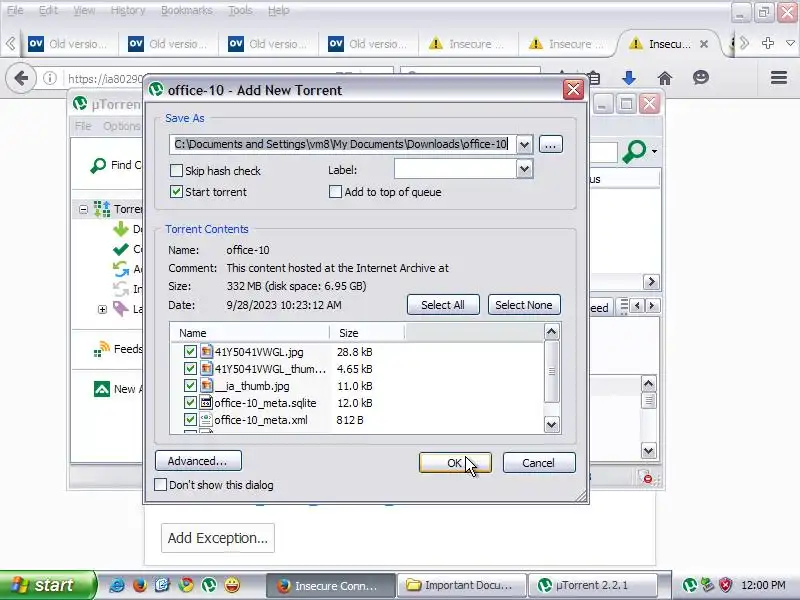The height and width of the screenshot is (600, 800).
Task: Open the Feeds RSS icon in uTorrent
Action: click(102, 349)
